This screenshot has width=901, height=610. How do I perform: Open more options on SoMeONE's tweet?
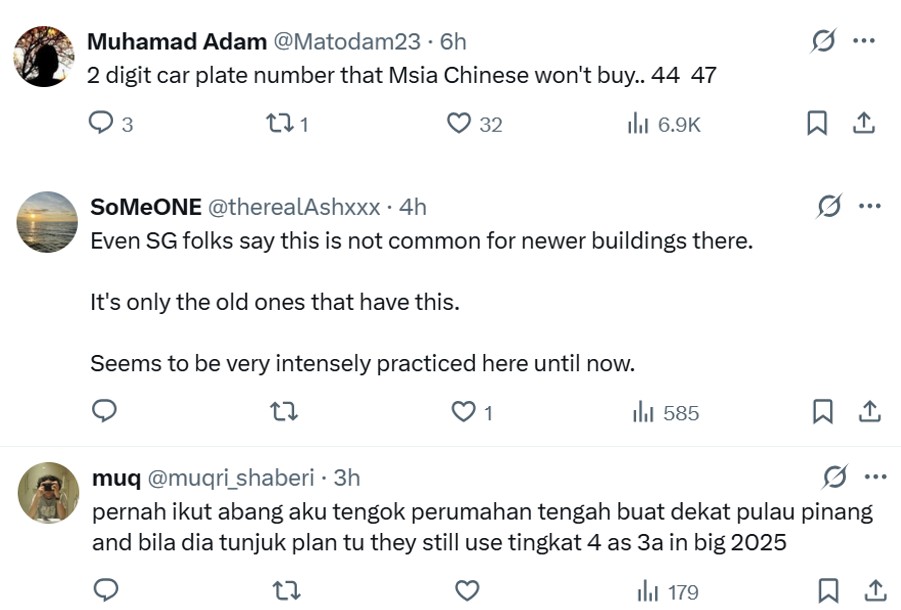pyautogui.click(x=870, y=206)
